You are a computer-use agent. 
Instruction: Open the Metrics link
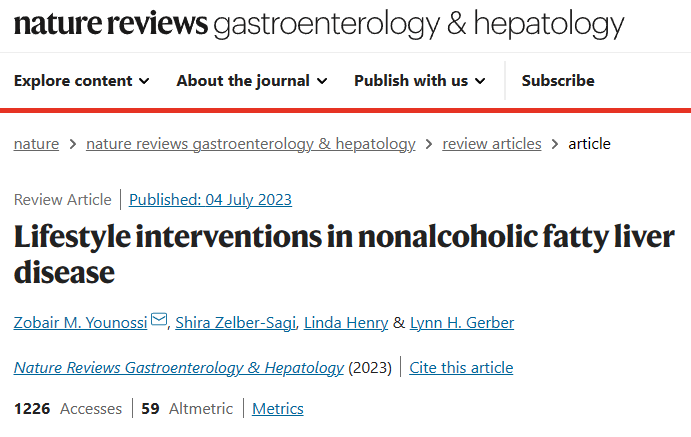pyautogui.click(x=278, y=409)
